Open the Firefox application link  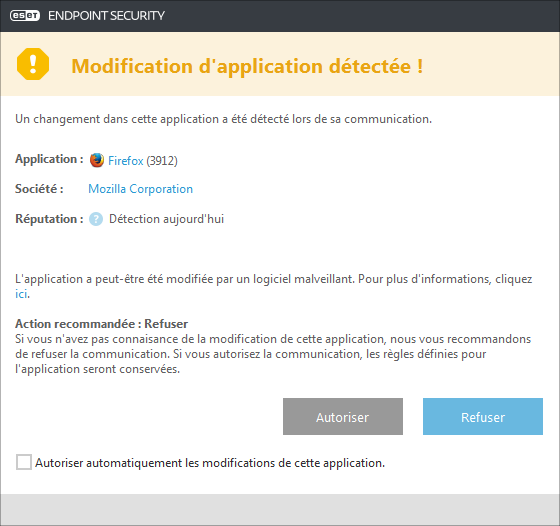tap(126, 161)
